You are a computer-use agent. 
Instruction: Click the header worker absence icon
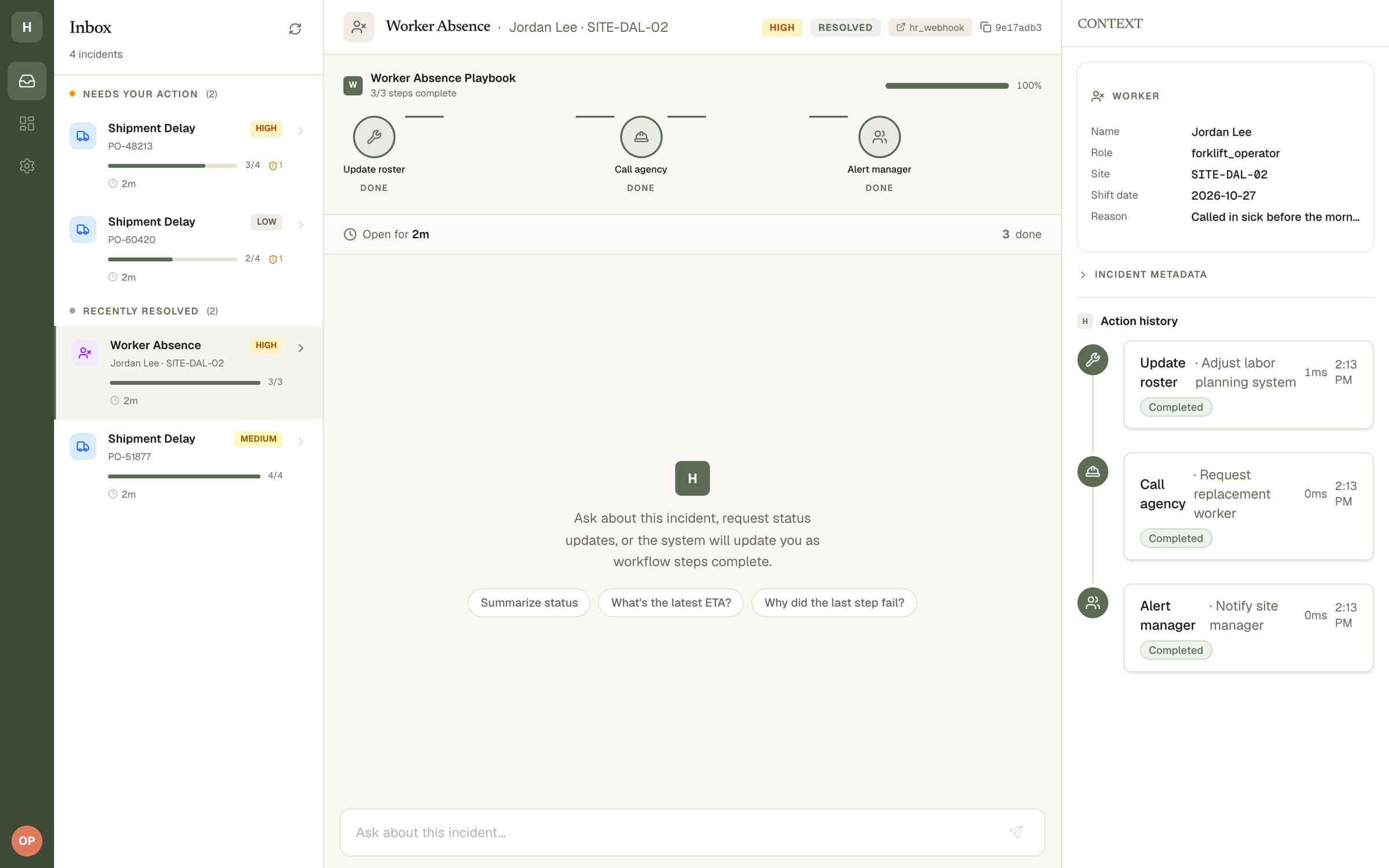point(359,27)
